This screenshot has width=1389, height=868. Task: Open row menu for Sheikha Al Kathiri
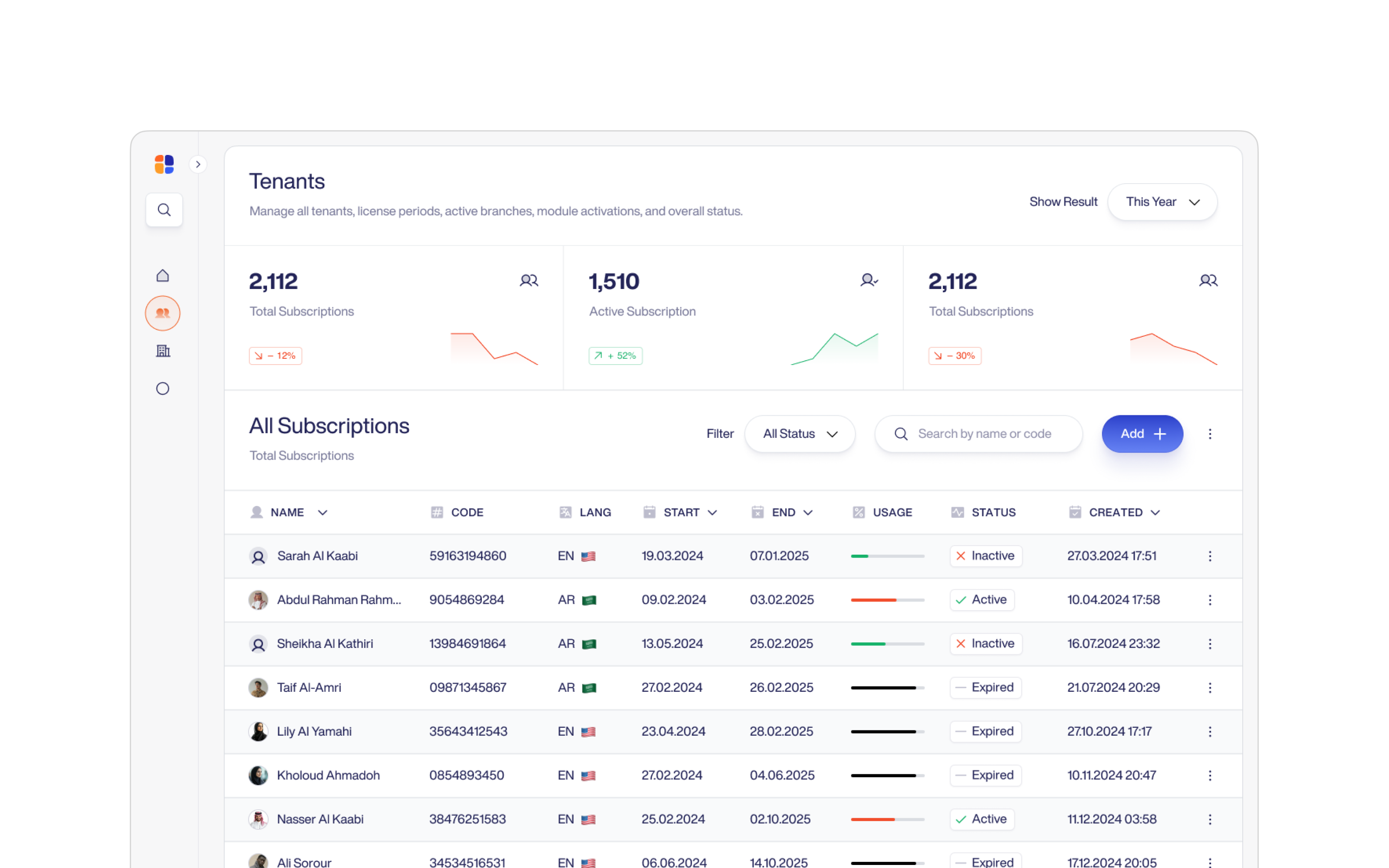1210,644
